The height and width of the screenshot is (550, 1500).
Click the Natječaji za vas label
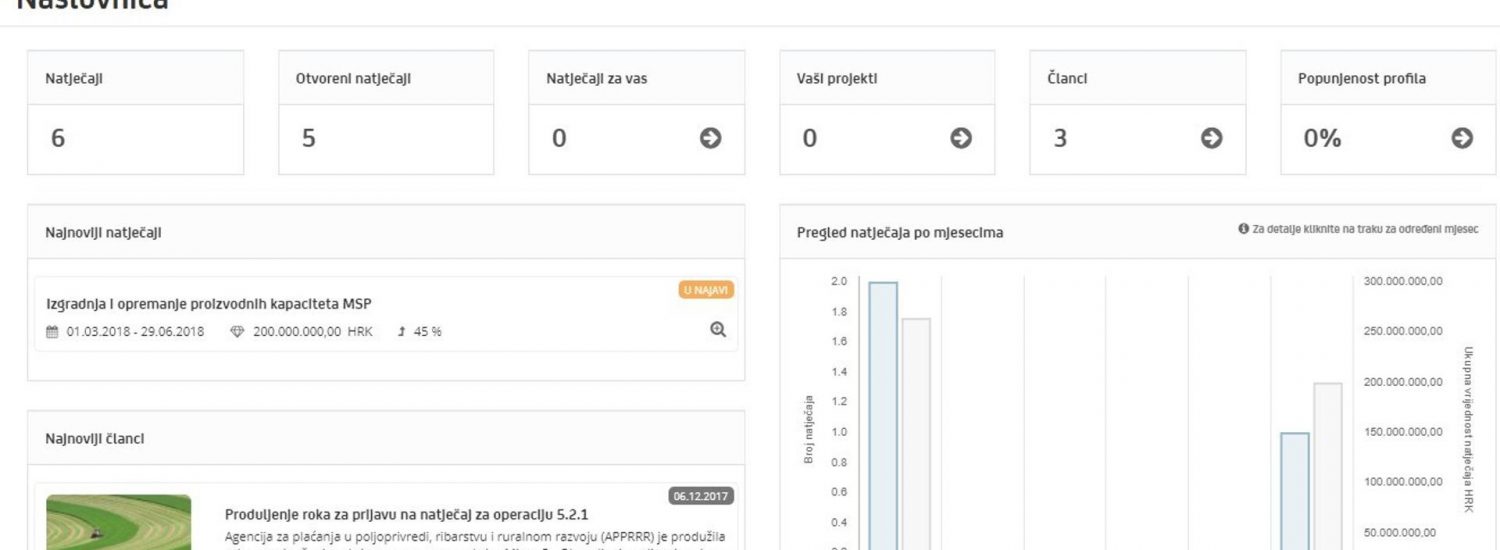(x=597, y=79)
